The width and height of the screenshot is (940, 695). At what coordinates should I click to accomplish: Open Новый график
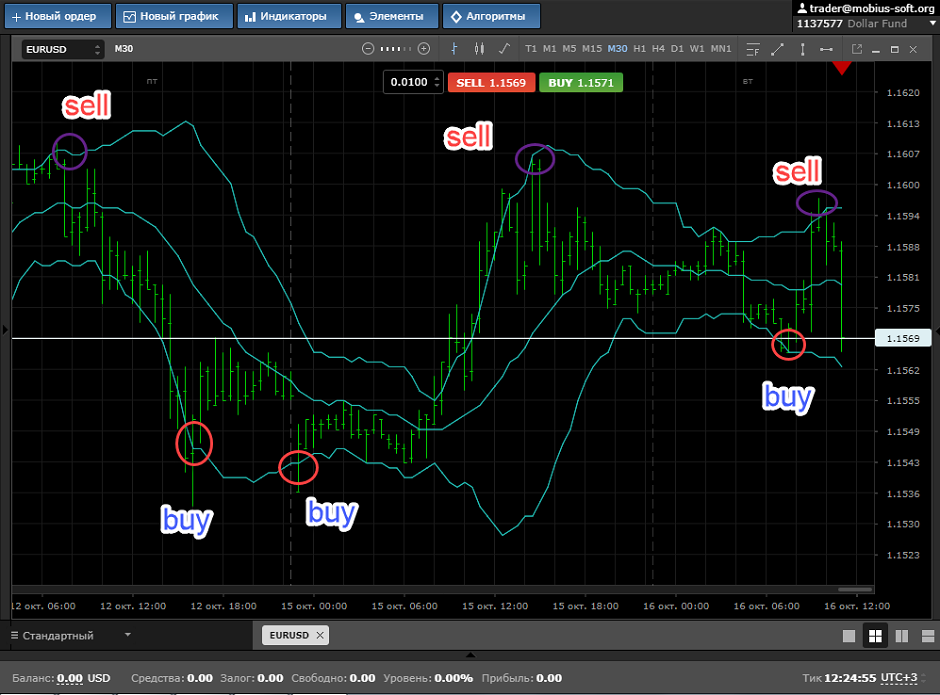tap(174, 16)
